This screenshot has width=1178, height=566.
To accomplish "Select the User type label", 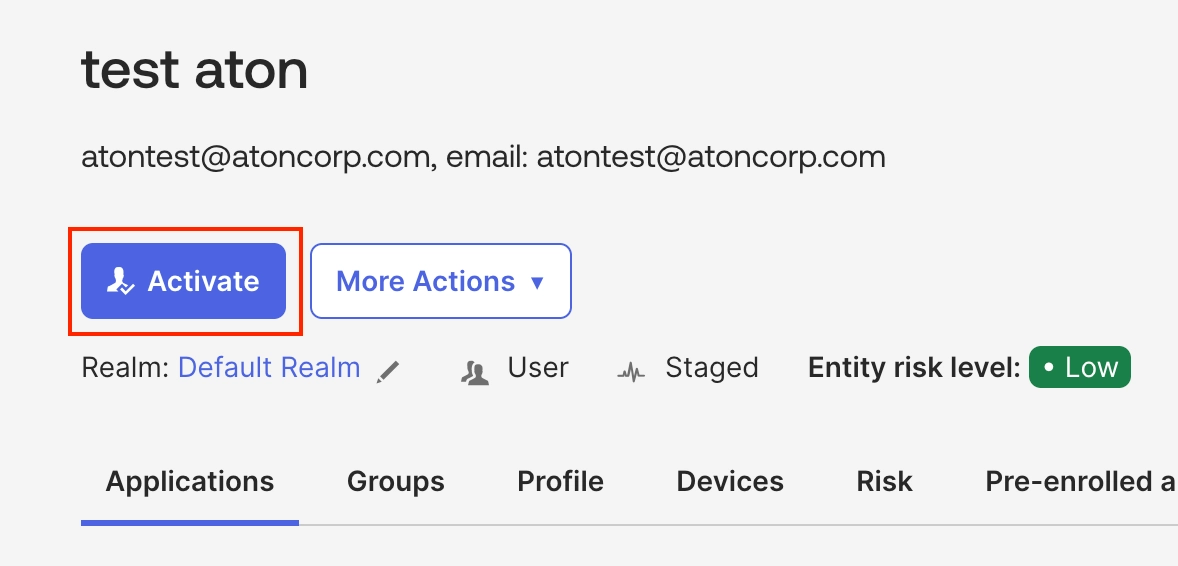I will 538,368.
